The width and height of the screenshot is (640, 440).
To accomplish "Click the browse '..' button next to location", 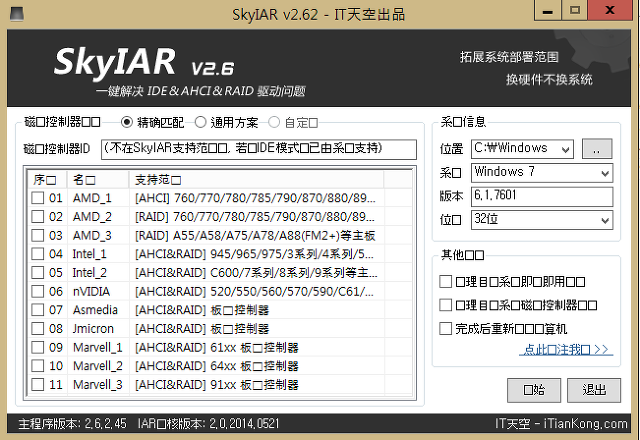I will pyautogui.click(x=597, y=149).
